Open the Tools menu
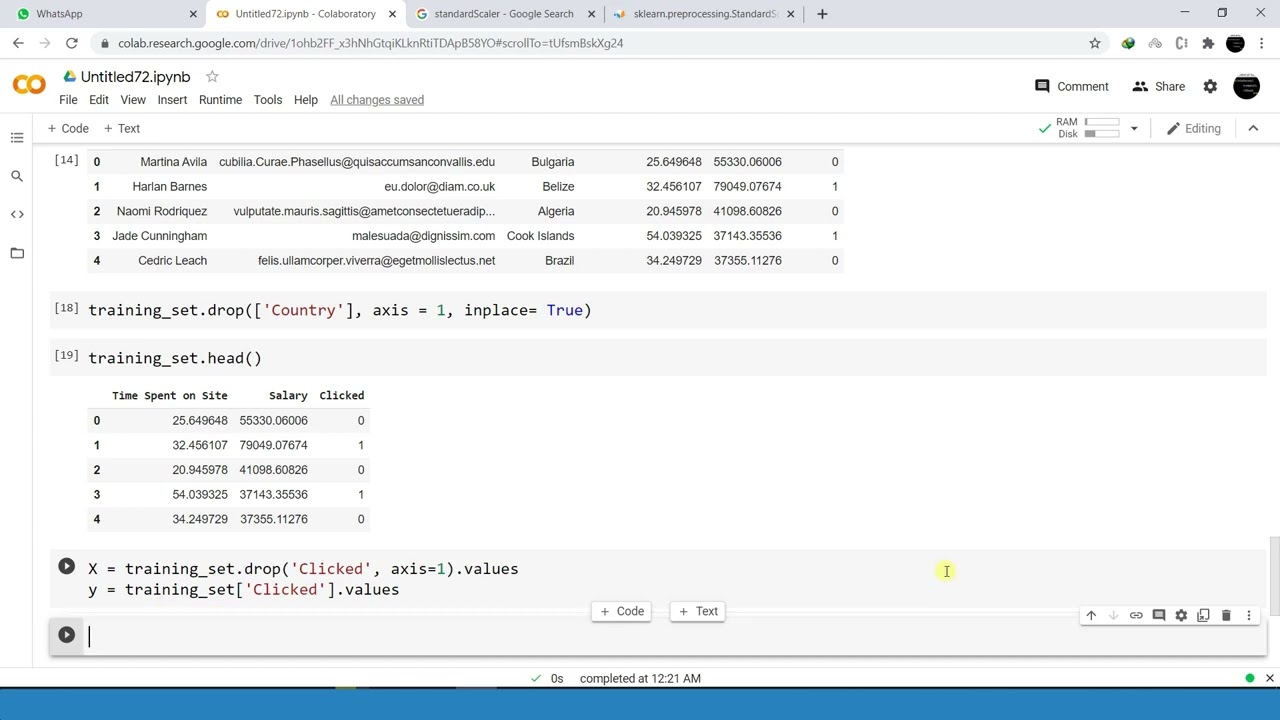This screenshot has height=720, width=1280. click(x=267, y=100)
